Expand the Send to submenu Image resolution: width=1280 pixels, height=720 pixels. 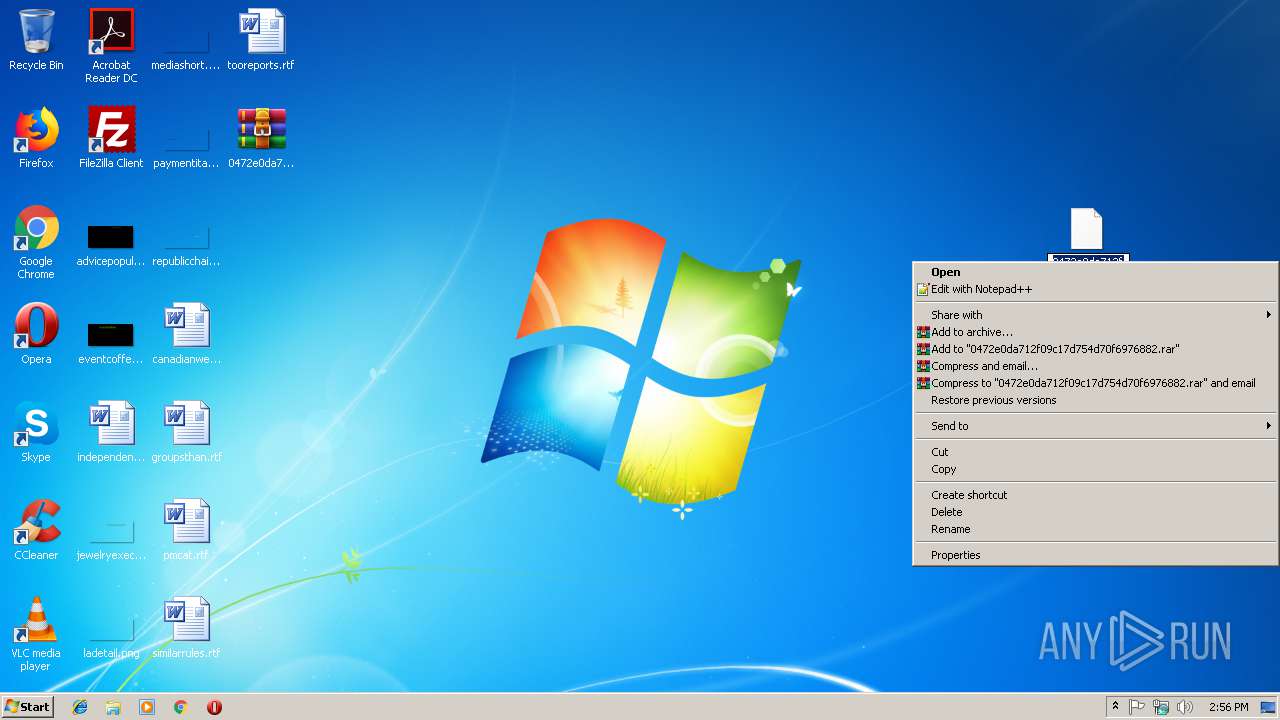(x=1095, y=426)
